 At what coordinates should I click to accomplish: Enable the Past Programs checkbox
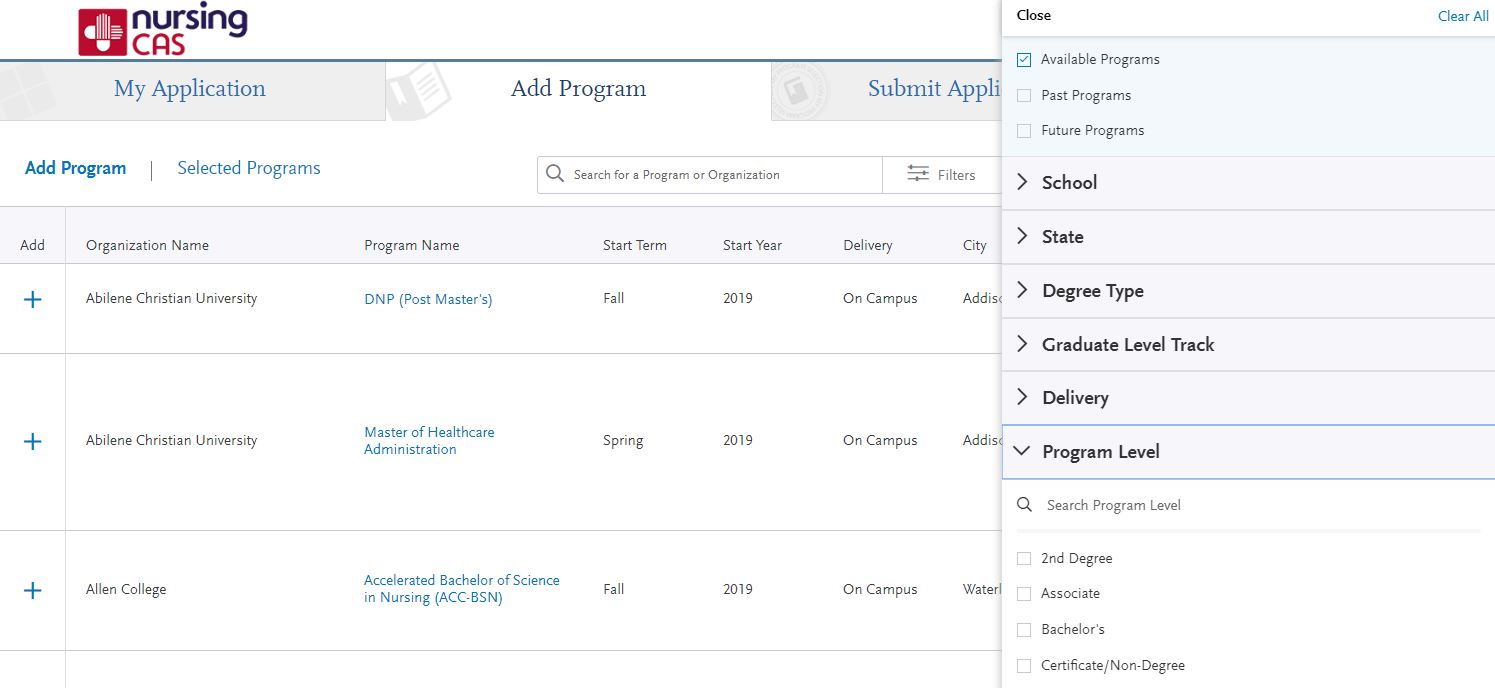[1024, 96]
